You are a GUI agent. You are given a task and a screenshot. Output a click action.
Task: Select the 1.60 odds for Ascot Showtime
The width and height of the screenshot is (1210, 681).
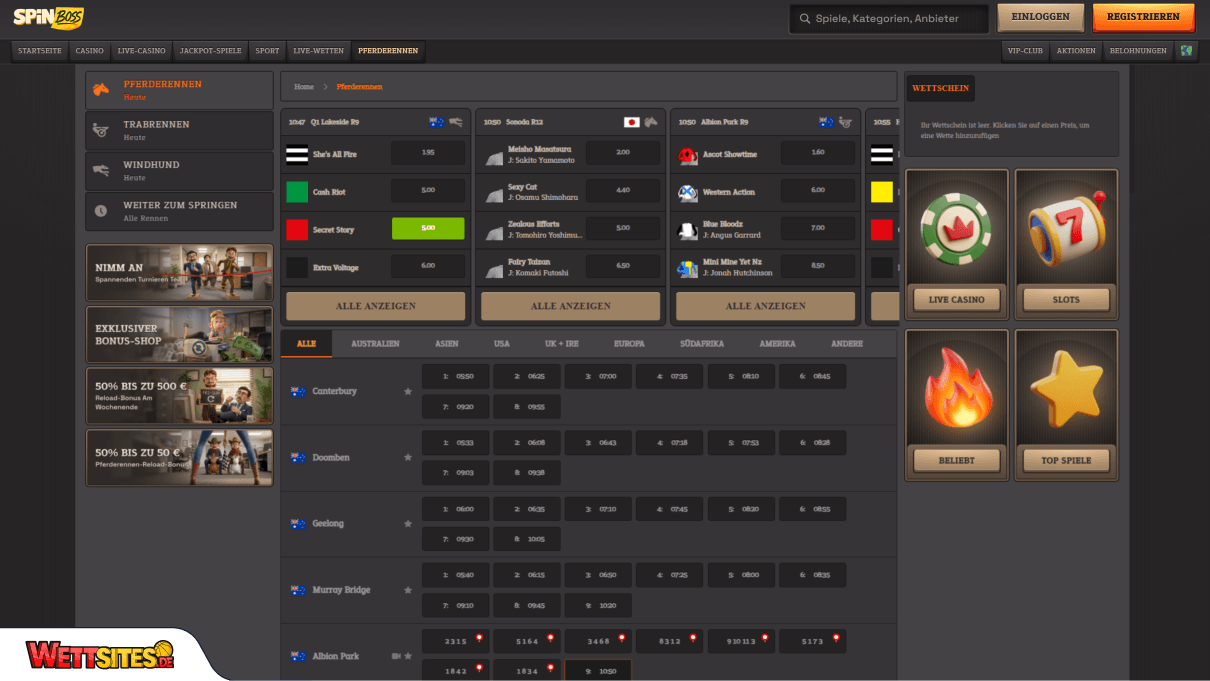point(818,153)
